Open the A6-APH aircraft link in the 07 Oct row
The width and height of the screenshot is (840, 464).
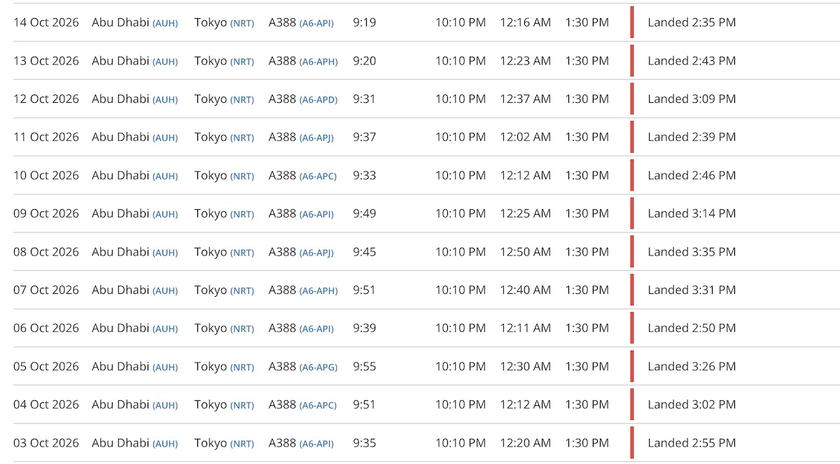click(318, 291)
